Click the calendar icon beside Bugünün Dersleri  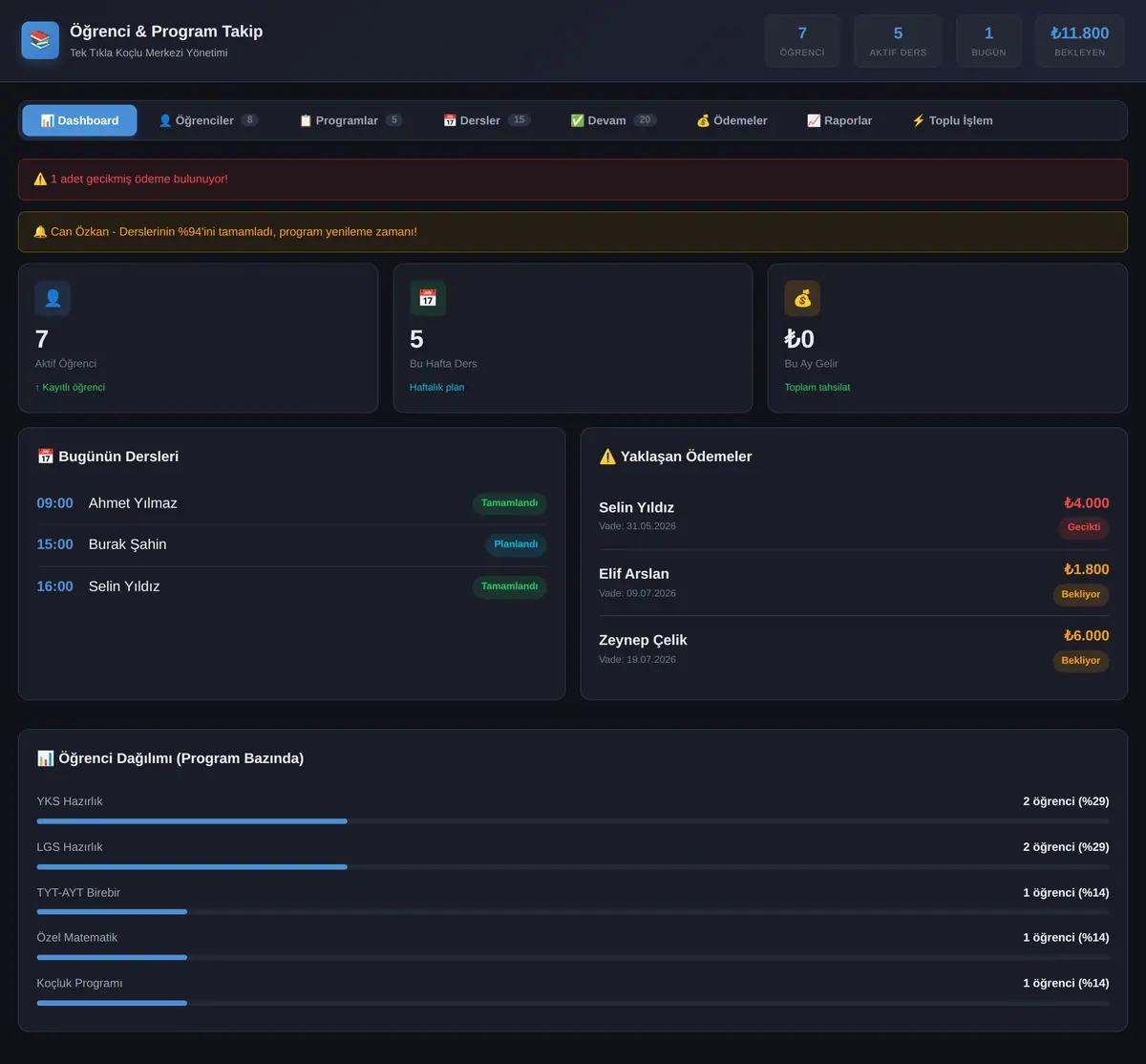pos(45,457)
